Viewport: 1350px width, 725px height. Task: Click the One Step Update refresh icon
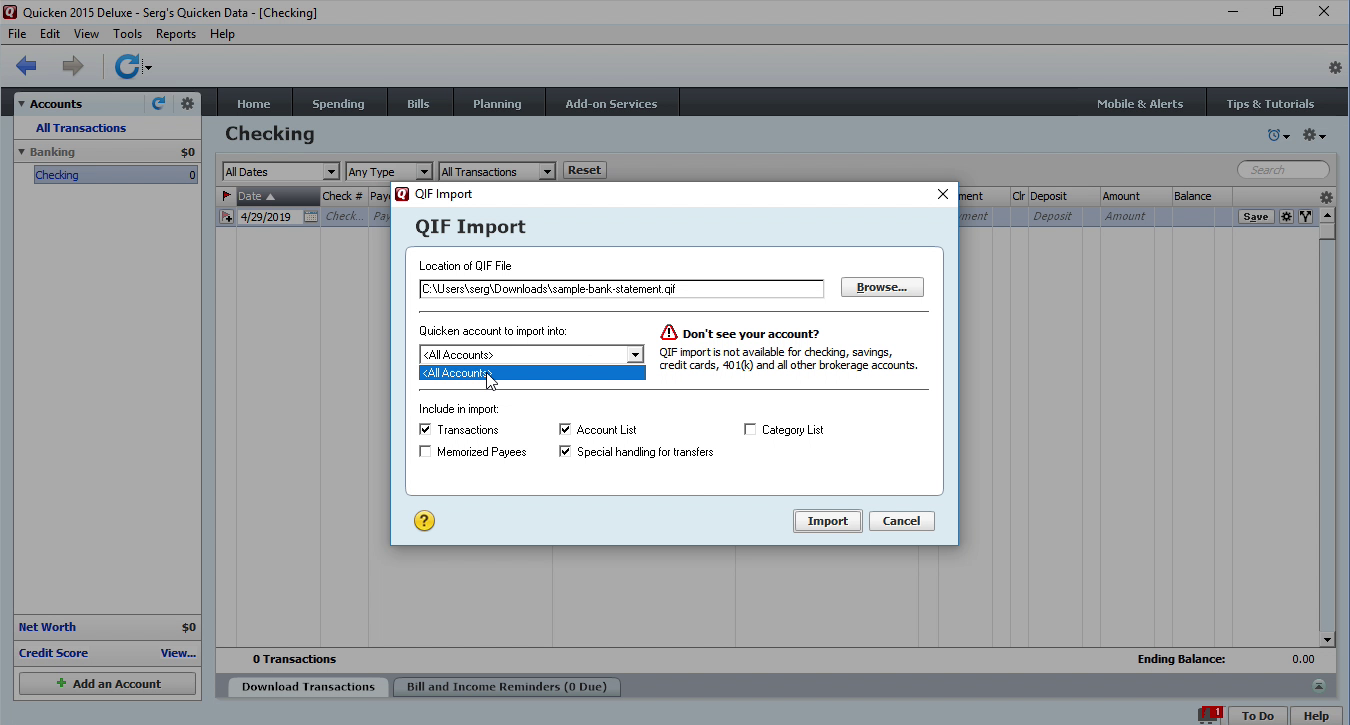click(x=127, y=67)
